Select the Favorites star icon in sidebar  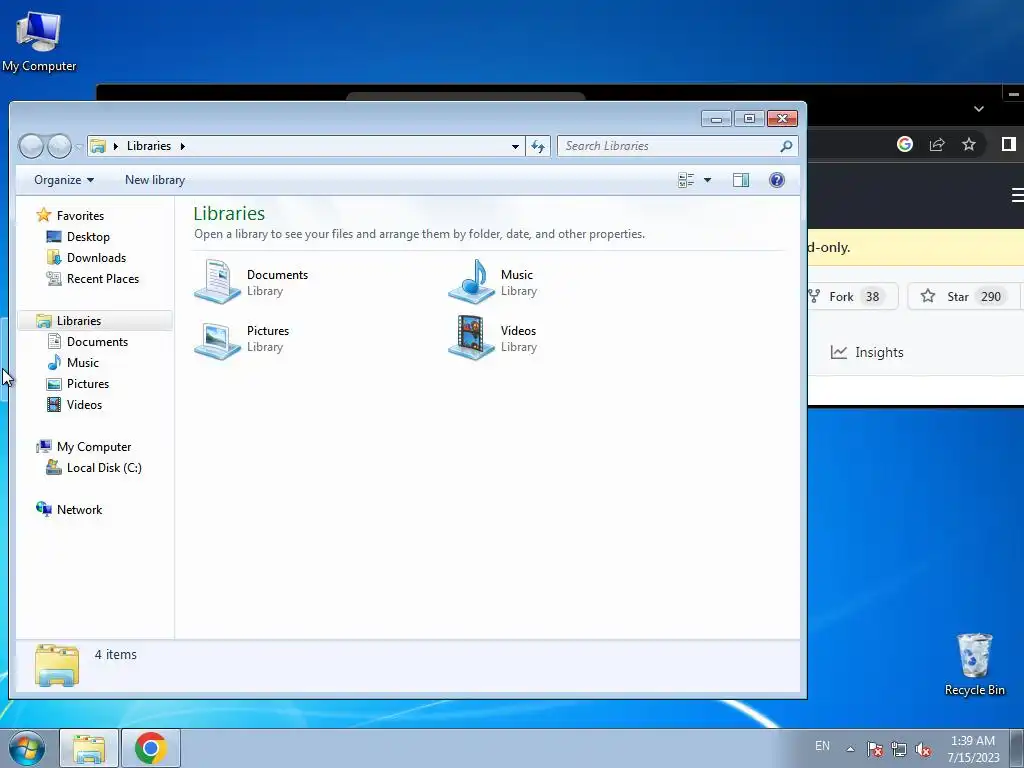click(x=44, y=215)
